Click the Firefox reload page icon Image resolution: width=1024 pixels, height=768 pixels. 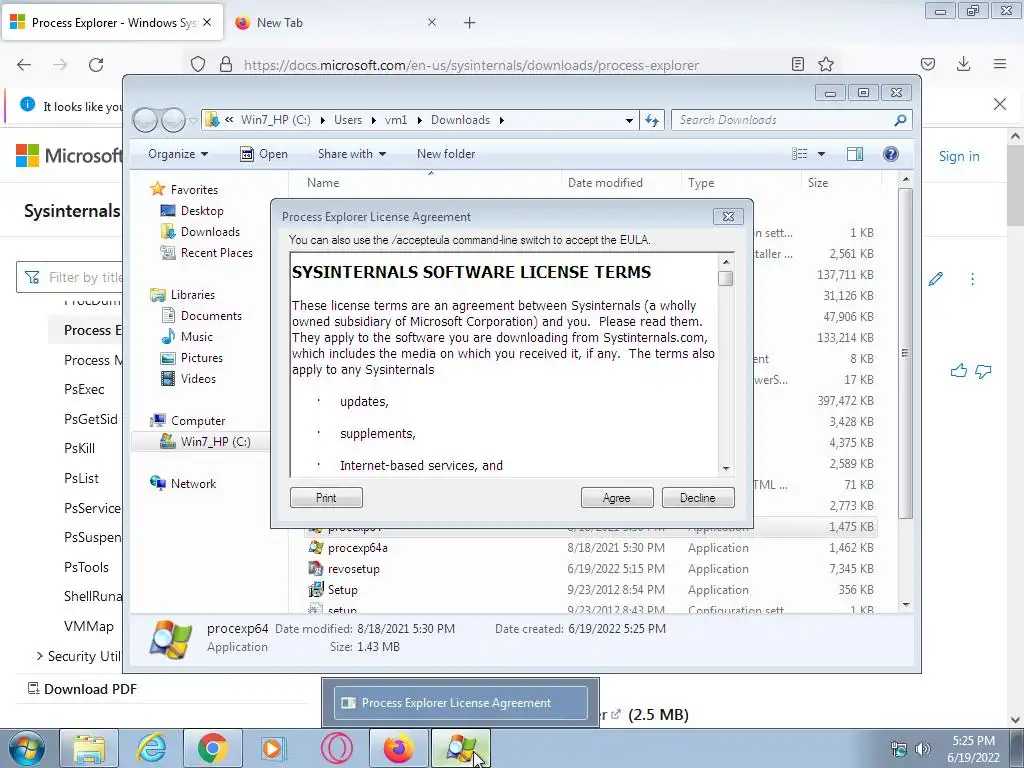[96, 65]
